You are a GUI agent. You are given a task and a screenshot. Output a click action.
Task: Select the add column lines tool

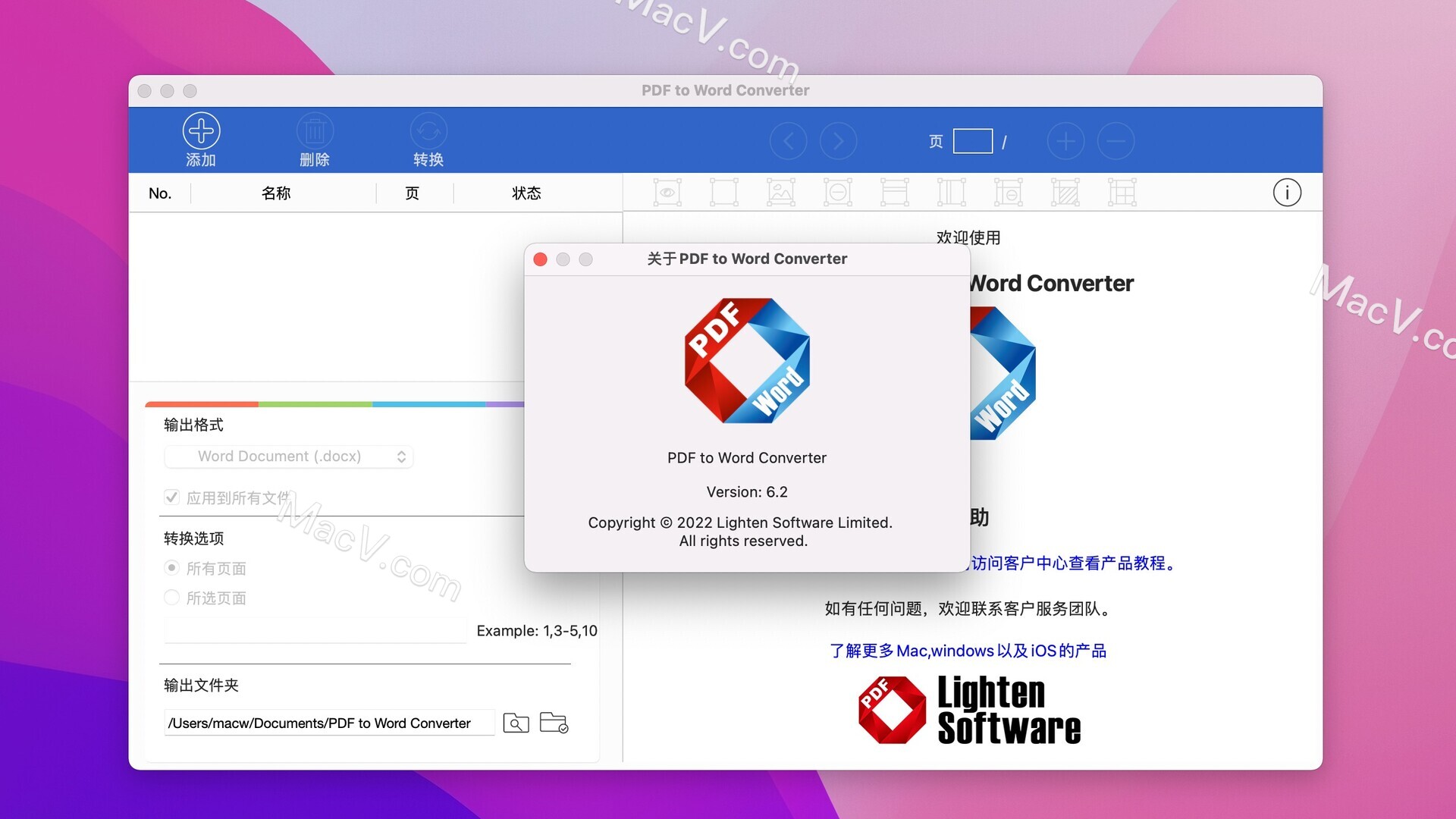(952, 193)
